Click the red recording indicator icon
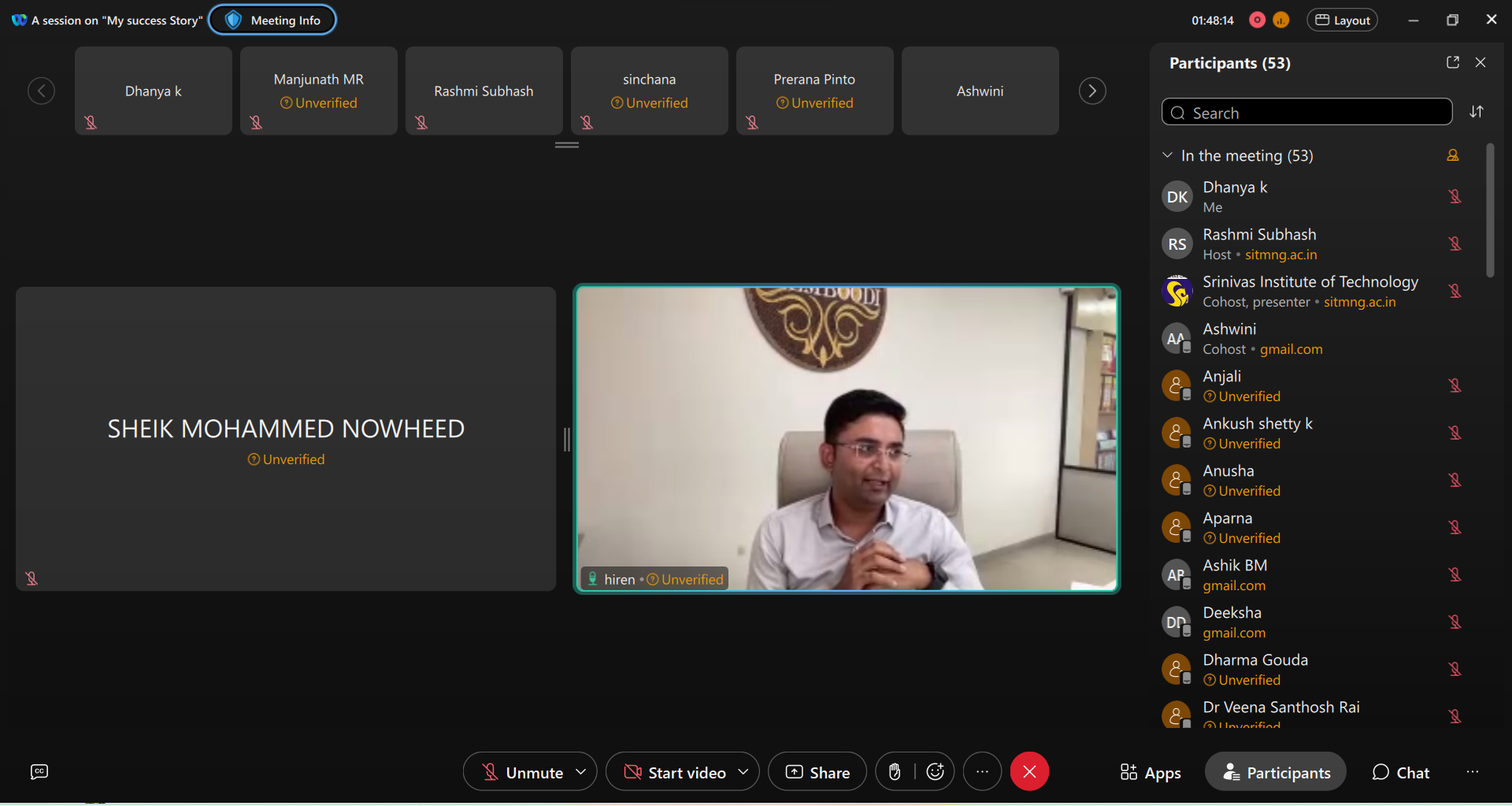The height and width of the screenshot is (806, 1512). pos(1258,20)
